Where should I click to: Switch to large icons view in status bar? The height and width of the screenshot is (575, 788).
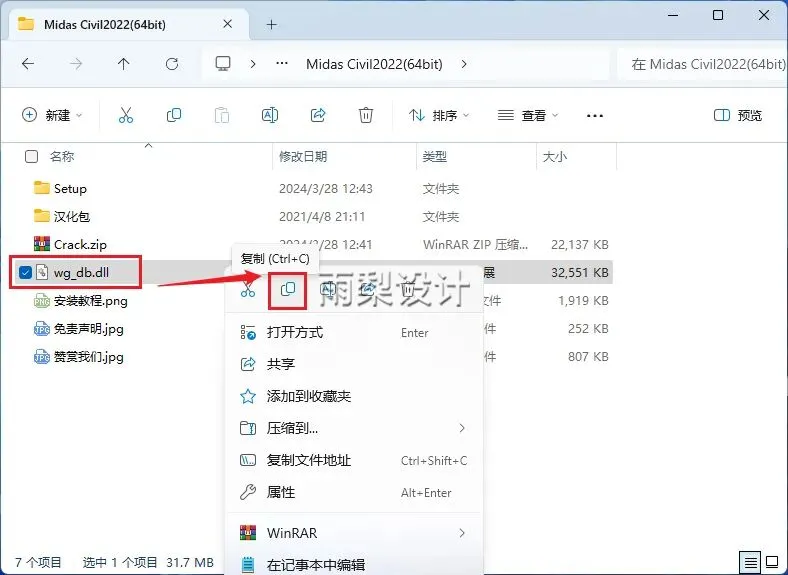772,562
